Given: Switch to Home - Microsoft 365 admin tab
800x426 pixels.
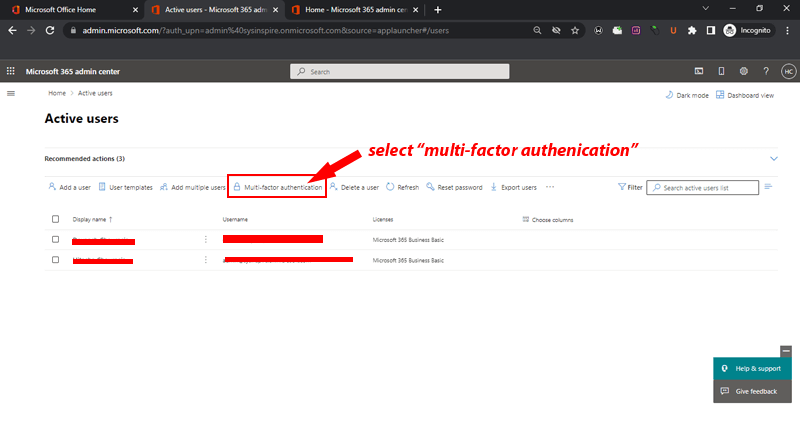Looking at the screenshot, I should [356, 10].
